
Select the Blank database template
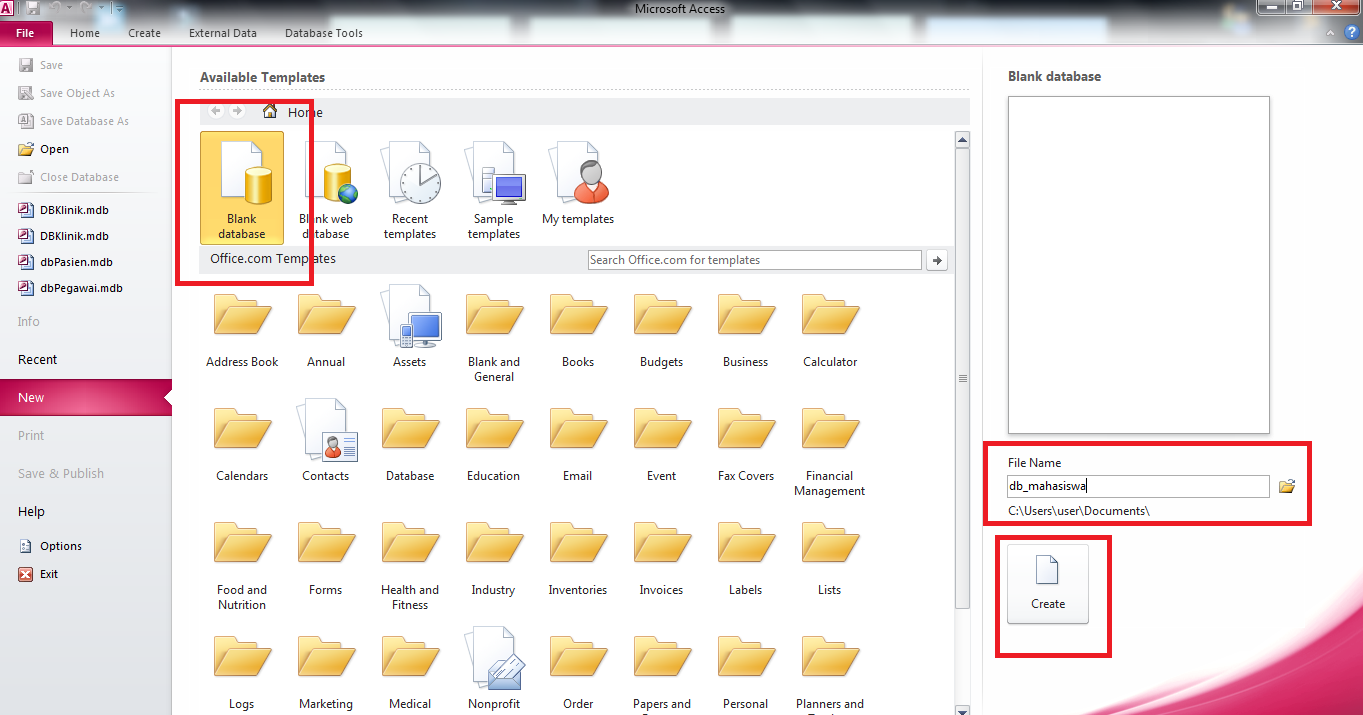click(x=242, y=187)
